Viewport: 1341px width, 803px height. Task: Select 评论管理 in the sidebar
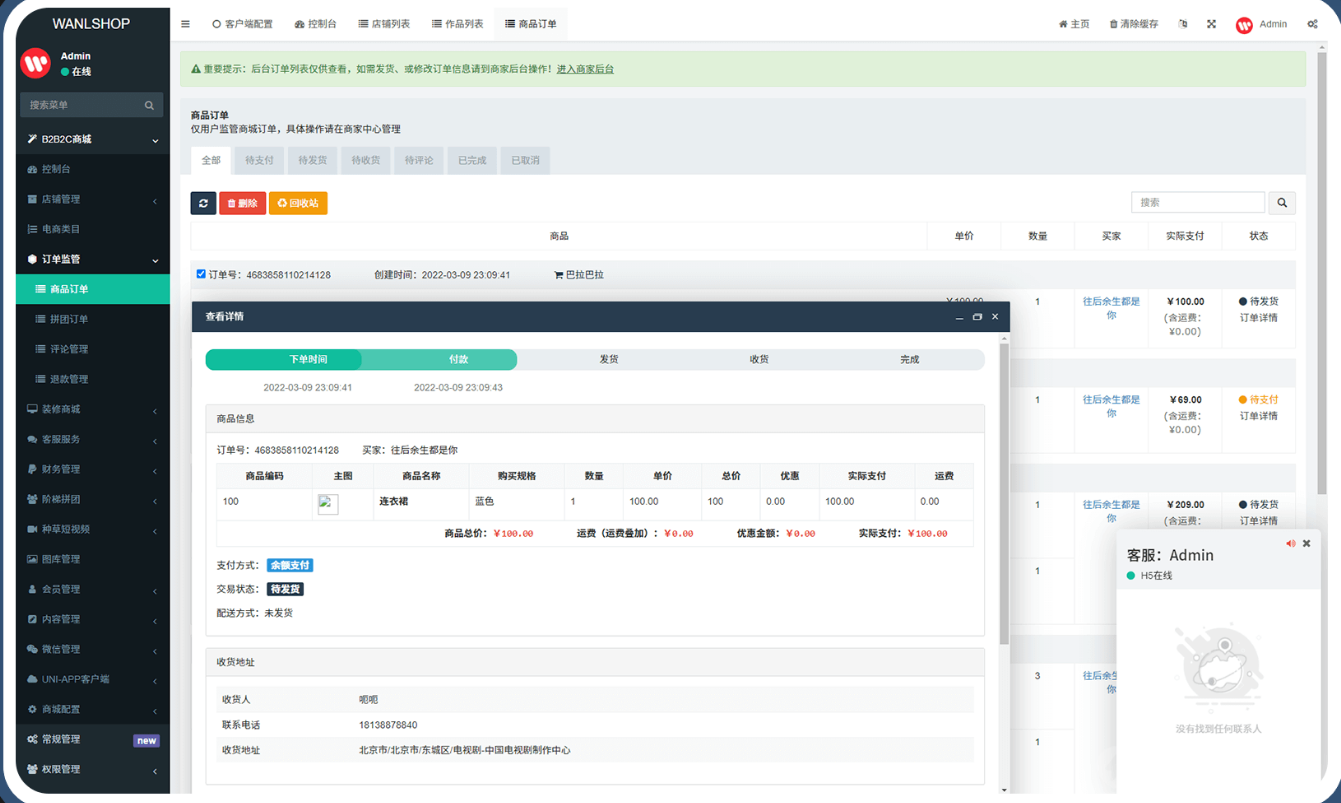(93, 349)
